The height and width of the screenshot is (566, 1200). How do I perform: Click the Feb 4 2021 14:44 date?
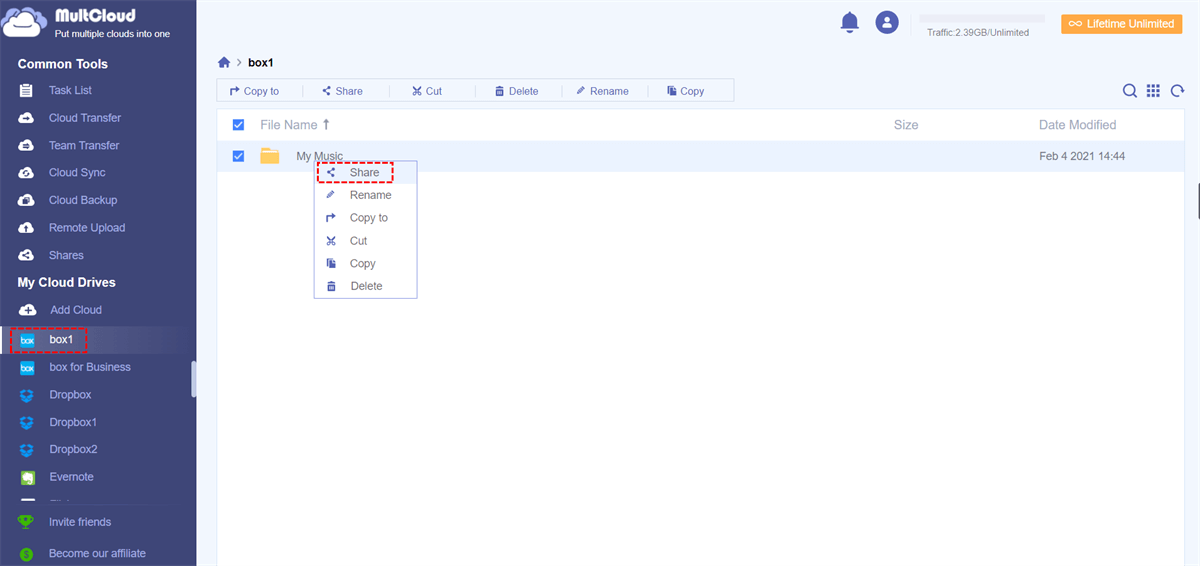tap(1083, 156)
